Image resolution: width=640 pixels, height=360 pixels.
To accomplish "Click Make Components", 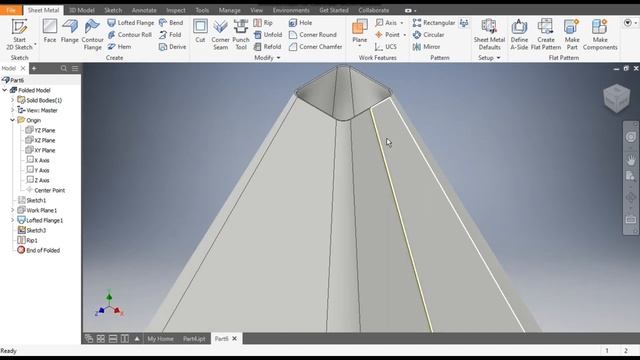I will (600, 35).
